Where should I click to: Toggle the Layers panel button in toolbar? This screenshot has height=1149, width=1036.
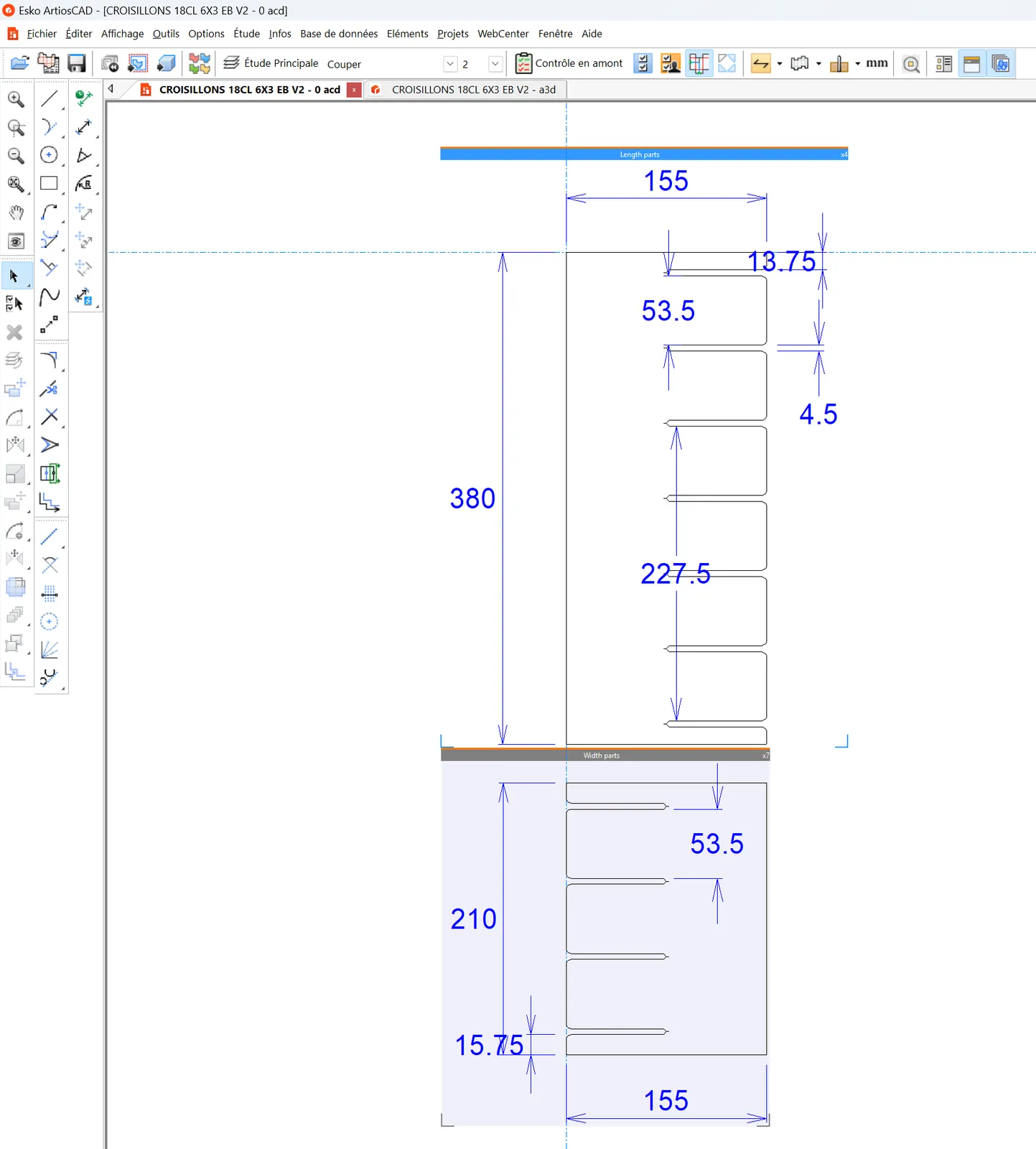click(1001, 64)
